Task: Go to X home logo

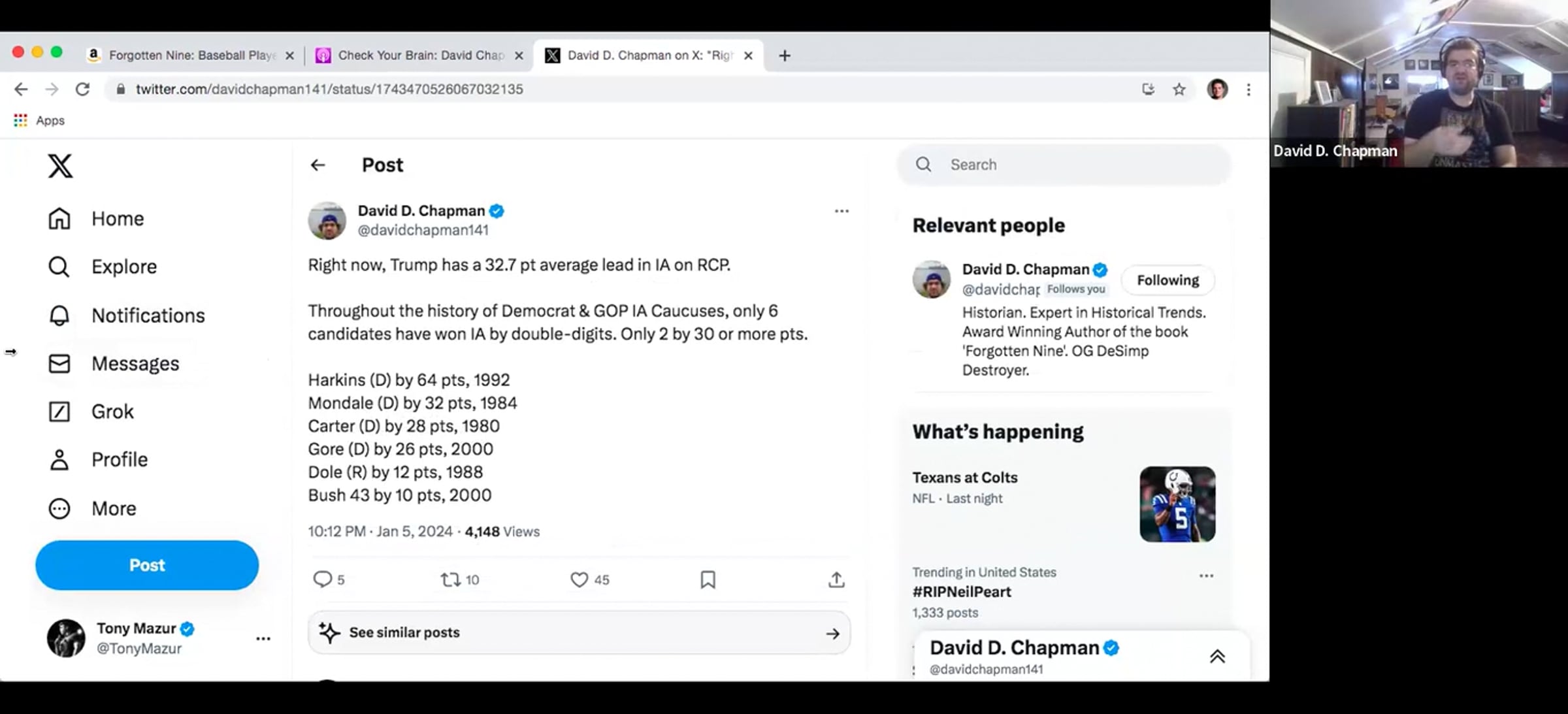Action: 60,166
